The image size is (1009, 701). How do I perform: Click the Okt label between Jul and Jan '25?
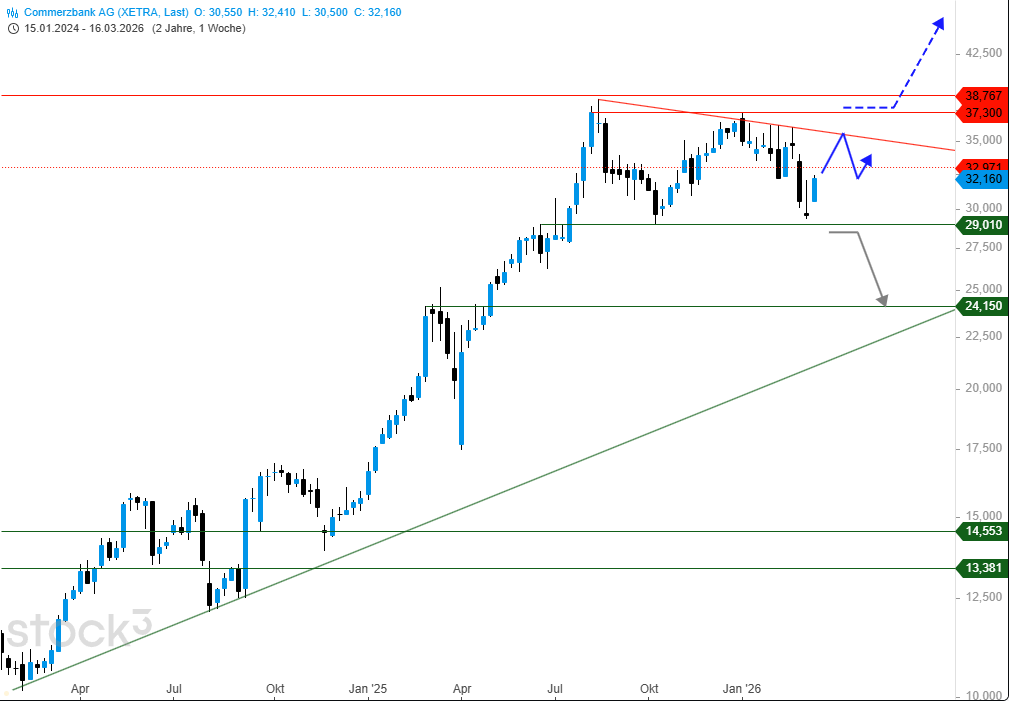click(276, 689)
